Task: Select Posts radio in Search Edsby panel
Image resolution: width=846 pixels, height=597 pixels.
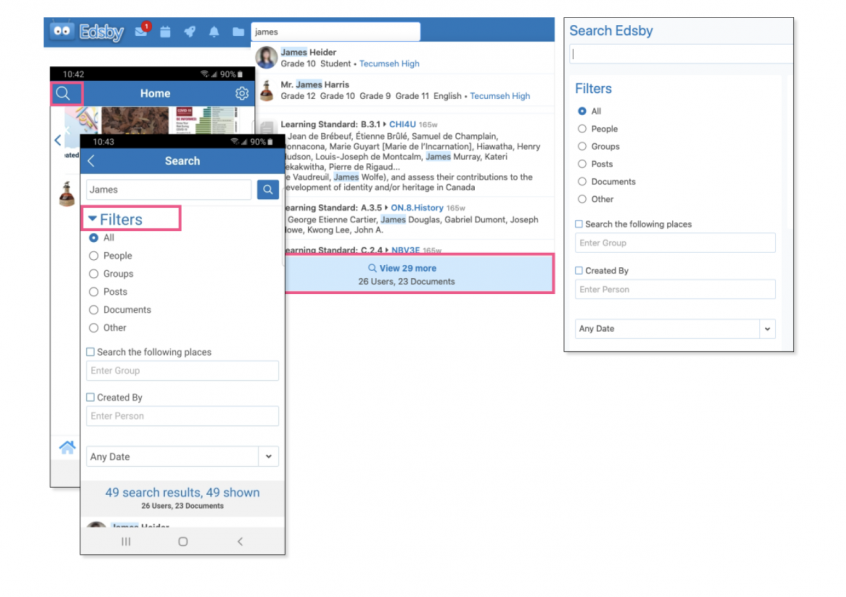Action: coord(582,164)
